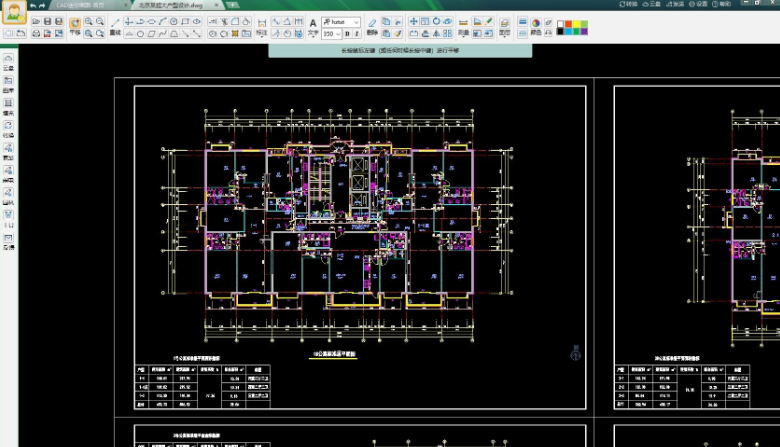Open a new tab with plus button
Screen dimensions: 780x447
pyautogui.click(x=233, y=5)
